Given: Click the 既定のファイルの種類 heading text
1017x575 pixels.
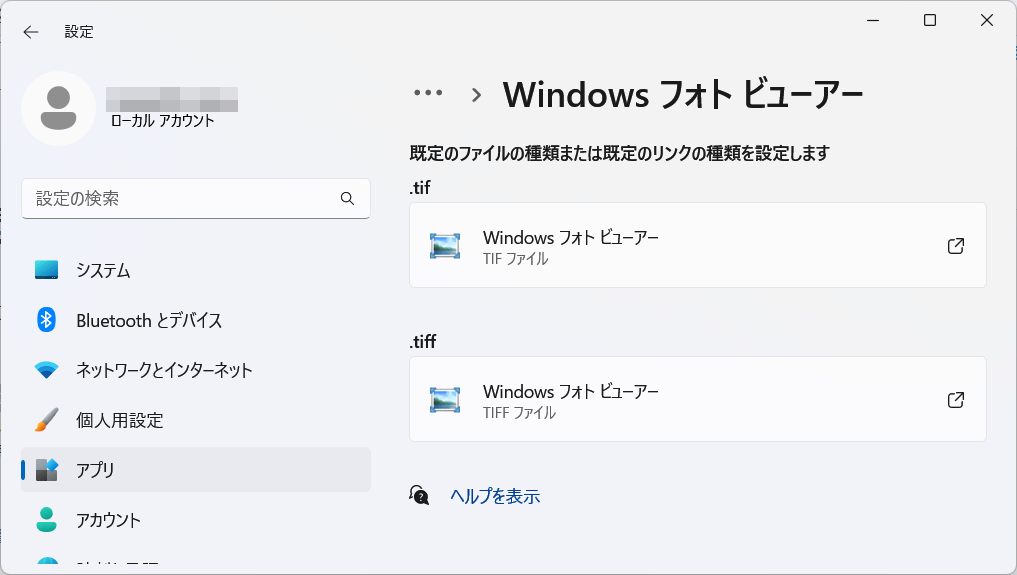Looking at the screenshot, I should click(x=619, y=154).
